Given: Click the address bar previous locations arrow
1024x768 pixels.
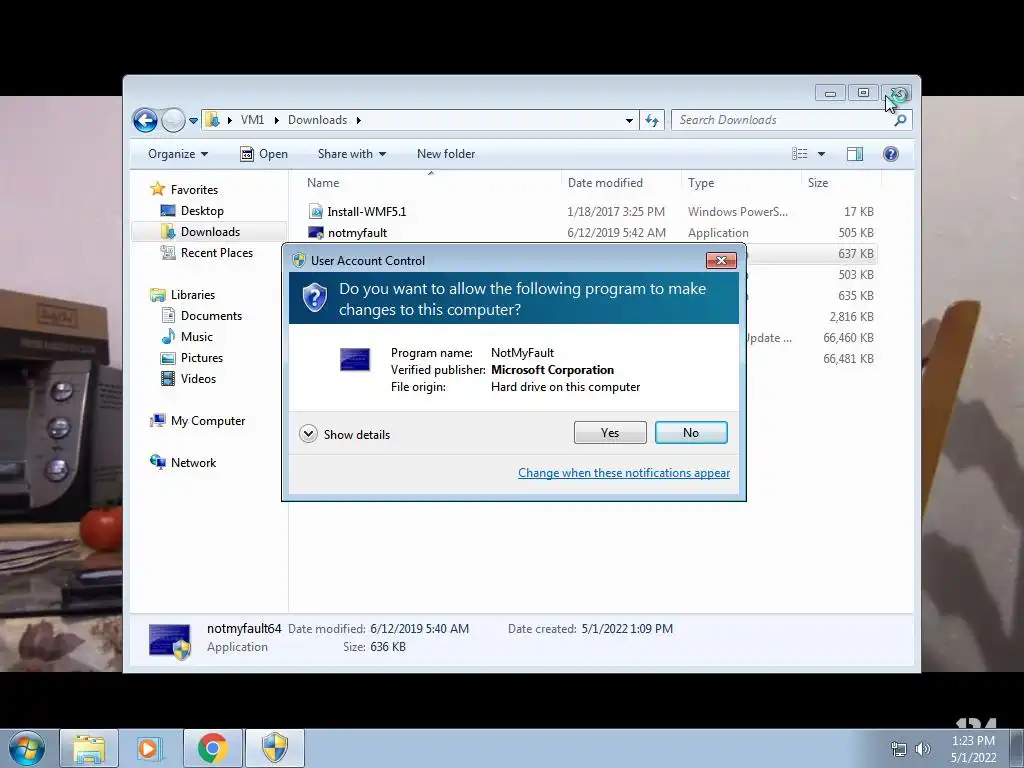Looking at the screenshot, I should click(629, 120).
